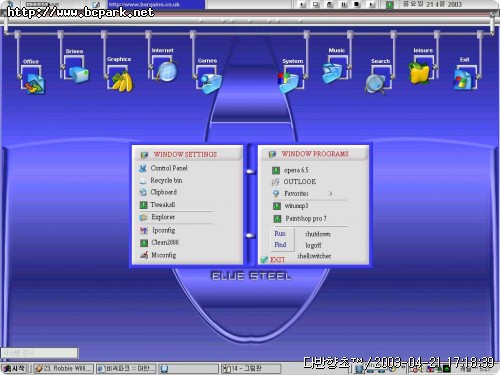500x375 pixels.
Task: Click the green icon beside the date
Action: coord(389,5)
